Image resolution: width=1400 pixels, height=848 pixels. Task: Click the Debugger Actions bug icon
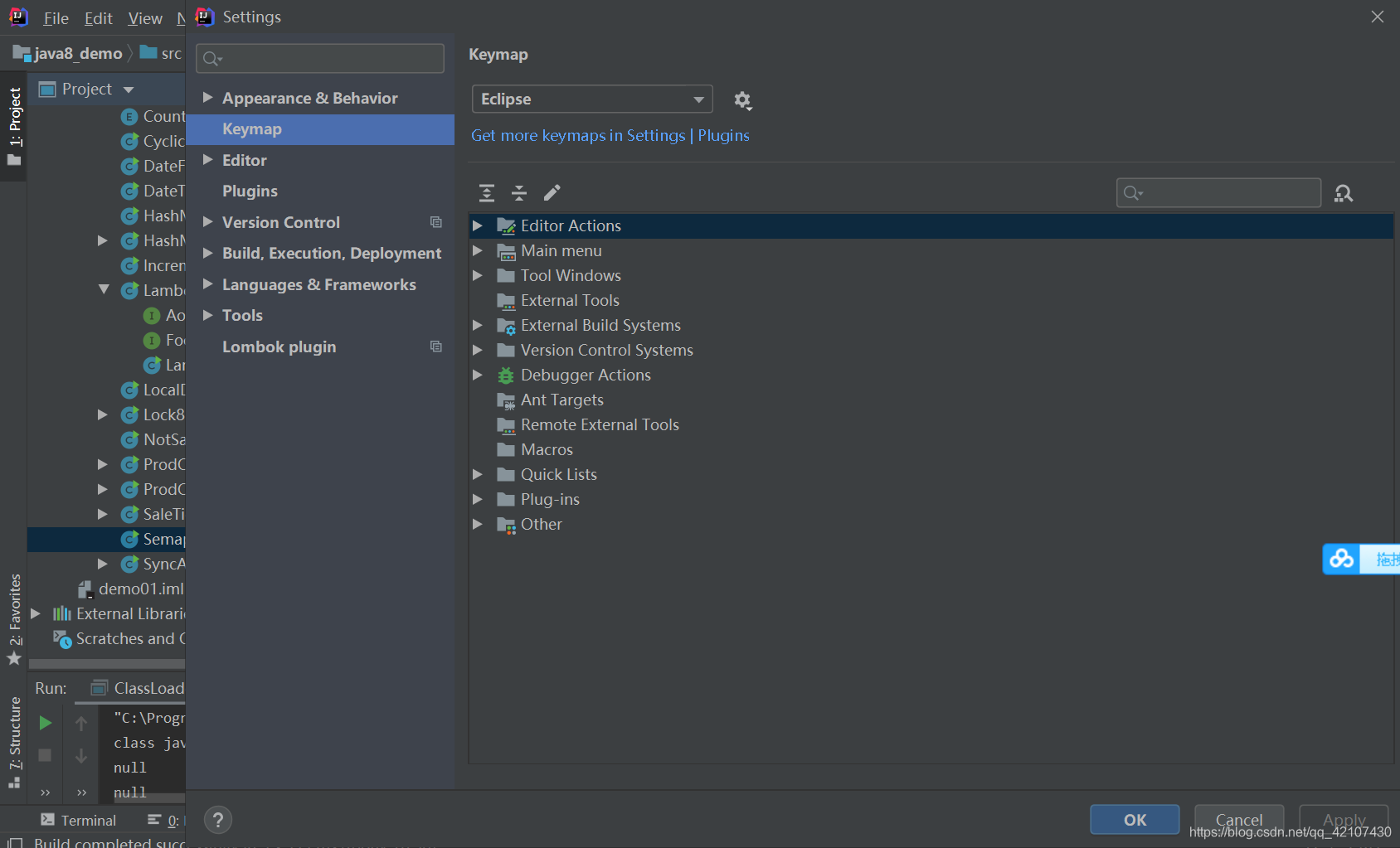click(x=506, y=376)
